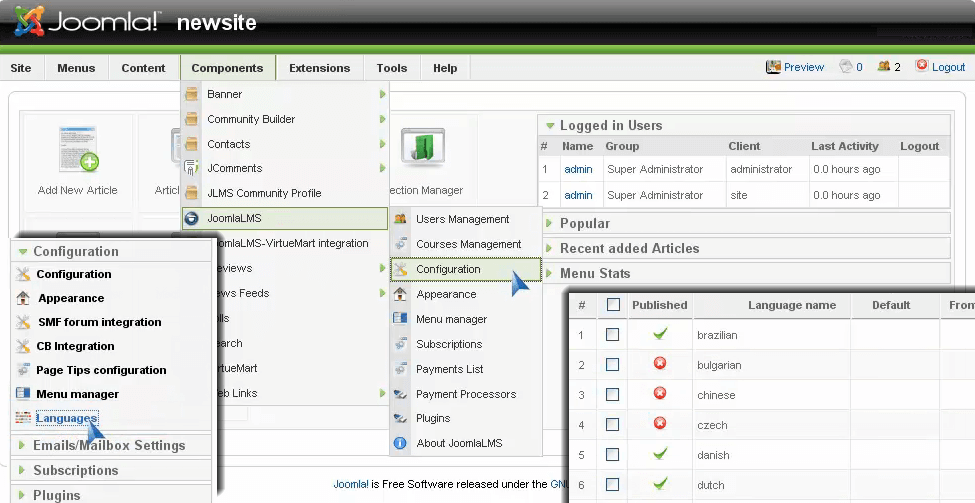Check the danish language row checkbox
Image resolution: width=975 pixels, height=503 pixels.
(612, 455)
